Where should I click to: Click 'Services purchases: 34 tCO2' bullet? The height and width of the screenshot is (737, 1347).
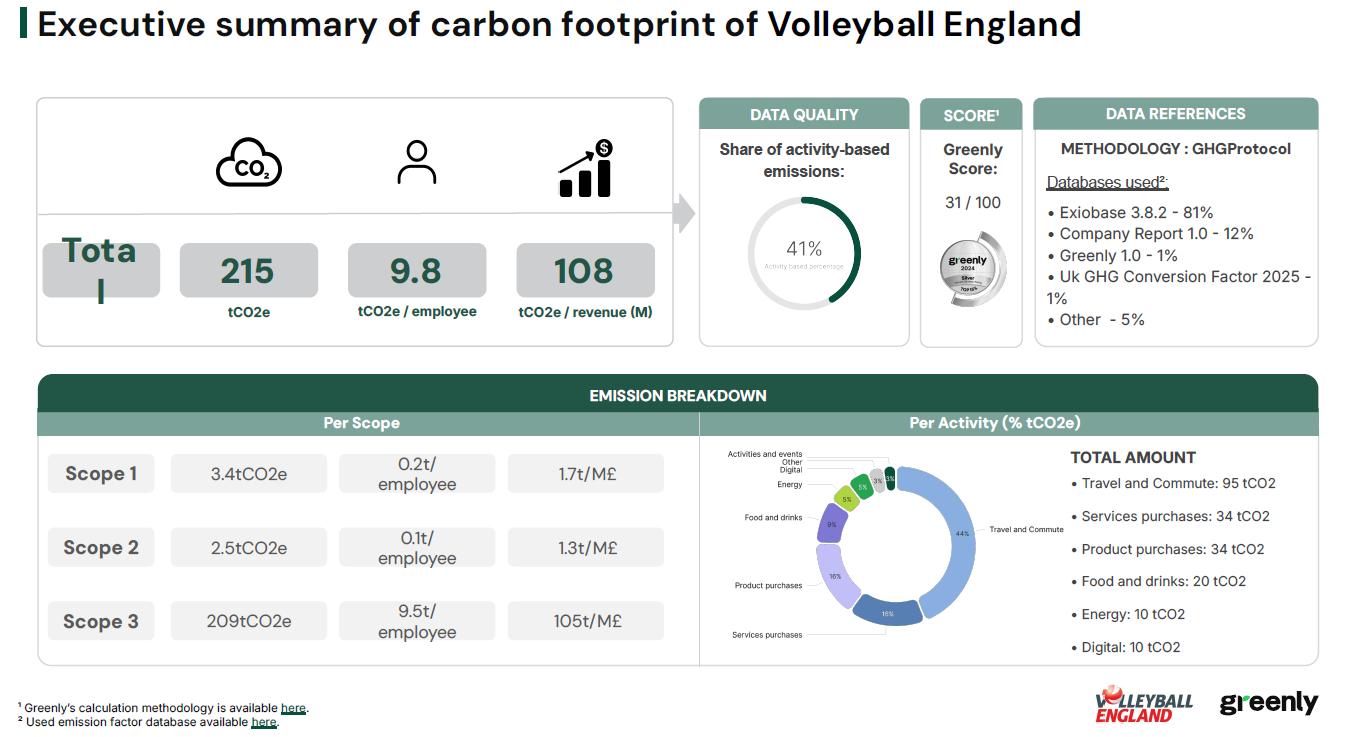(x=1170, y=516)
